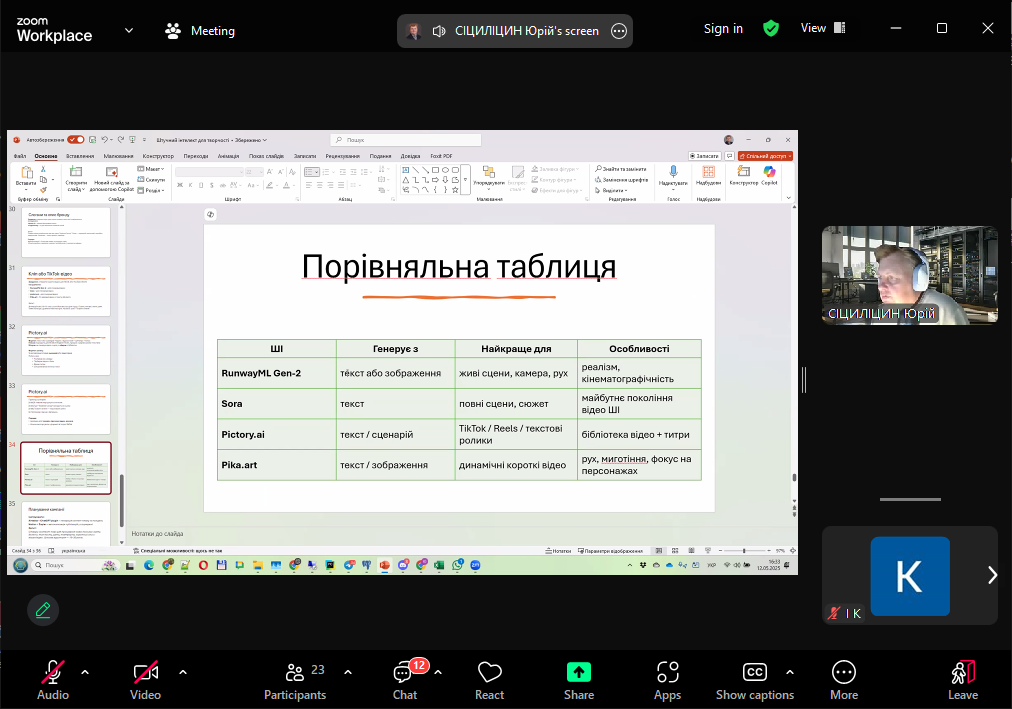Viewport: 1012px width, 709px height.
Task: Unmute microphone with the Audio icon
Action: point(52,672)
